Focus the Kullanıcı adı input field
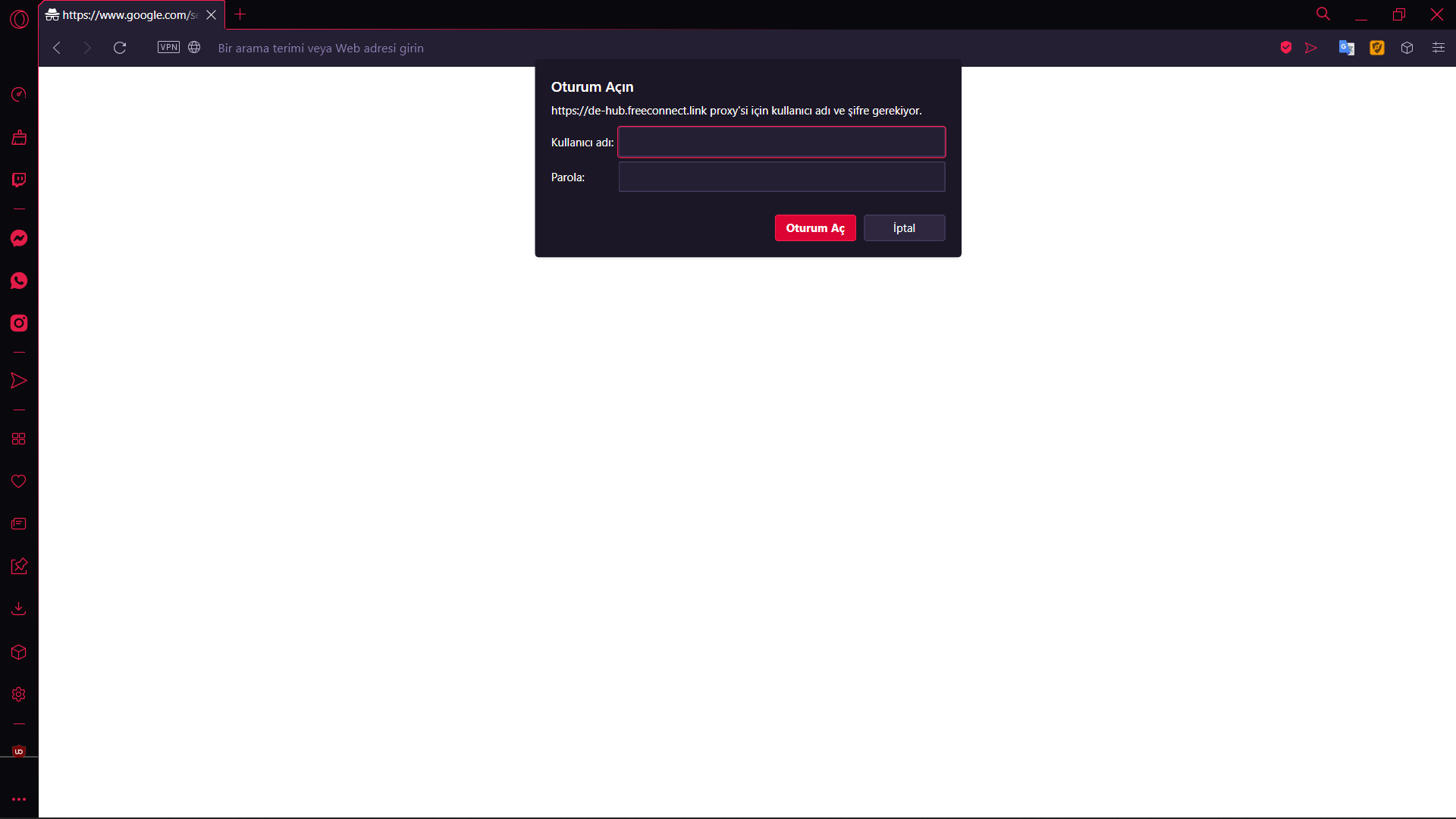Screen dimensions: 1456x819 (x=782, y=142)
